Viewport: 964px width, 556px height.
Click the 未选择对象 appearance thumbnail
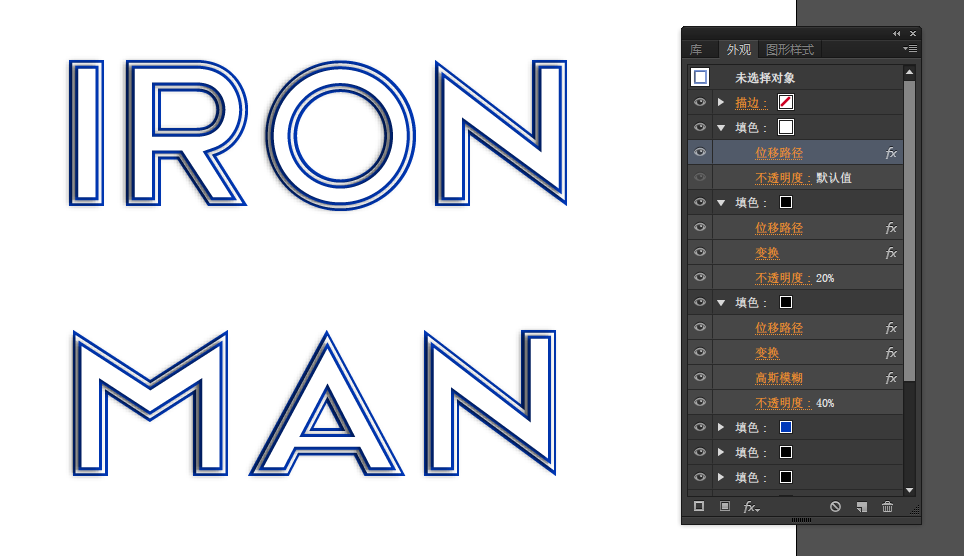tap(700, 77)
